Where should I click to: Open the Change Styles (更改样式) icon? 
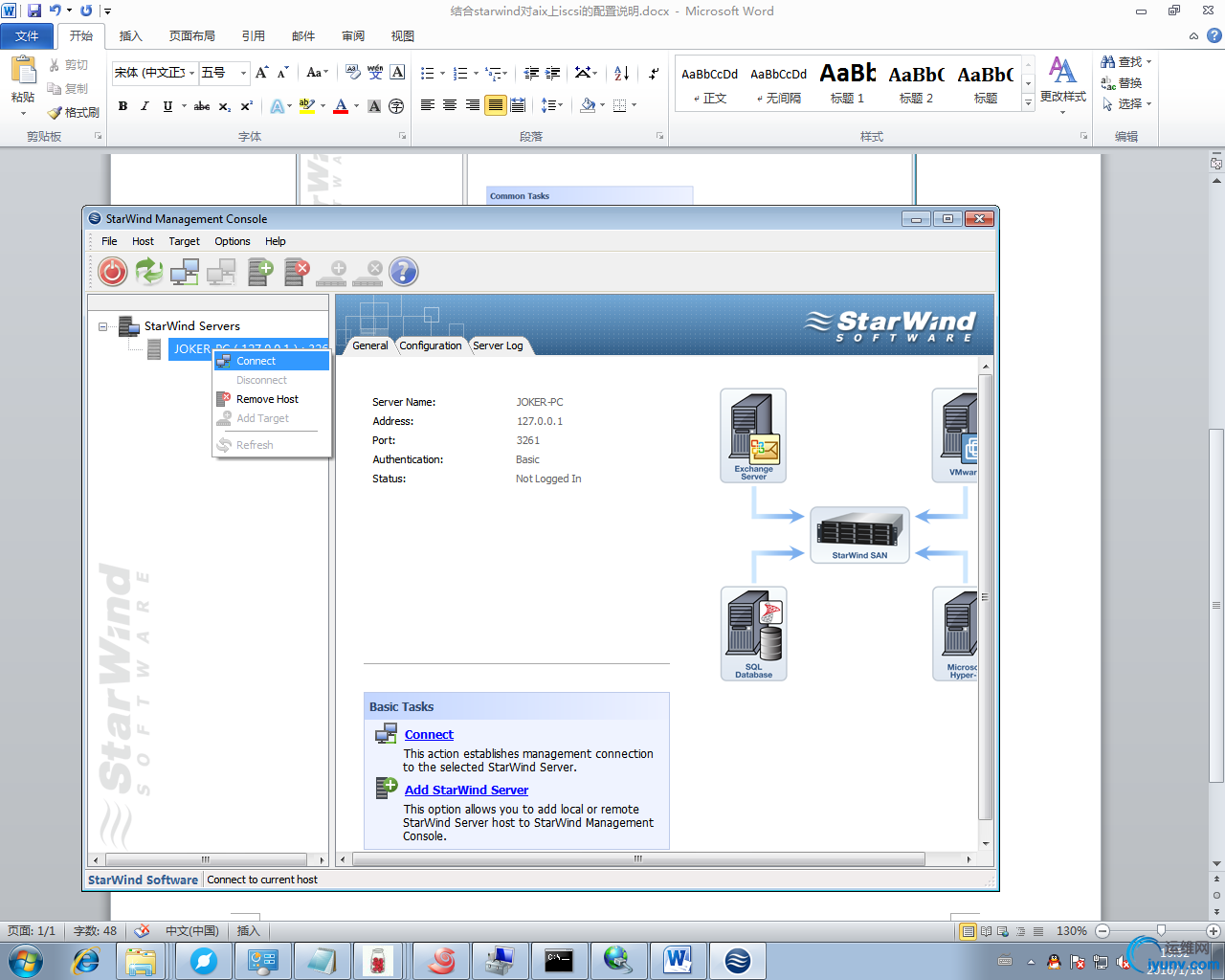[x=1062, y=70]
